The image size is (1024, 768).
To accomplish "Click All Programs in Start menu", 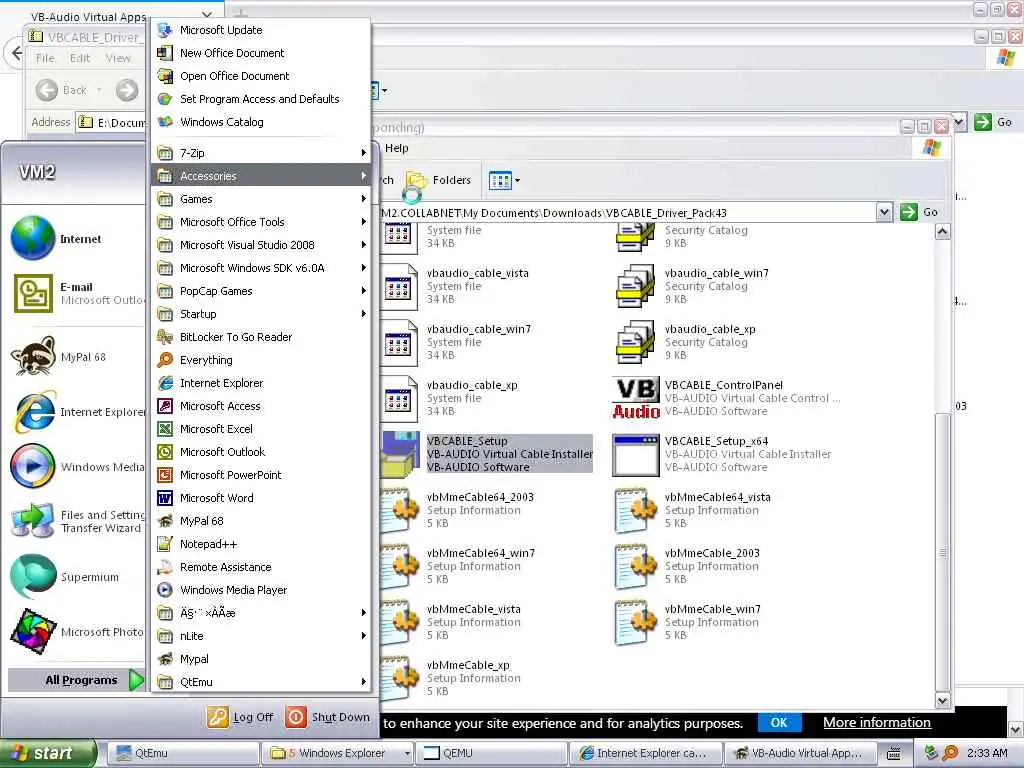I will 77,680.
